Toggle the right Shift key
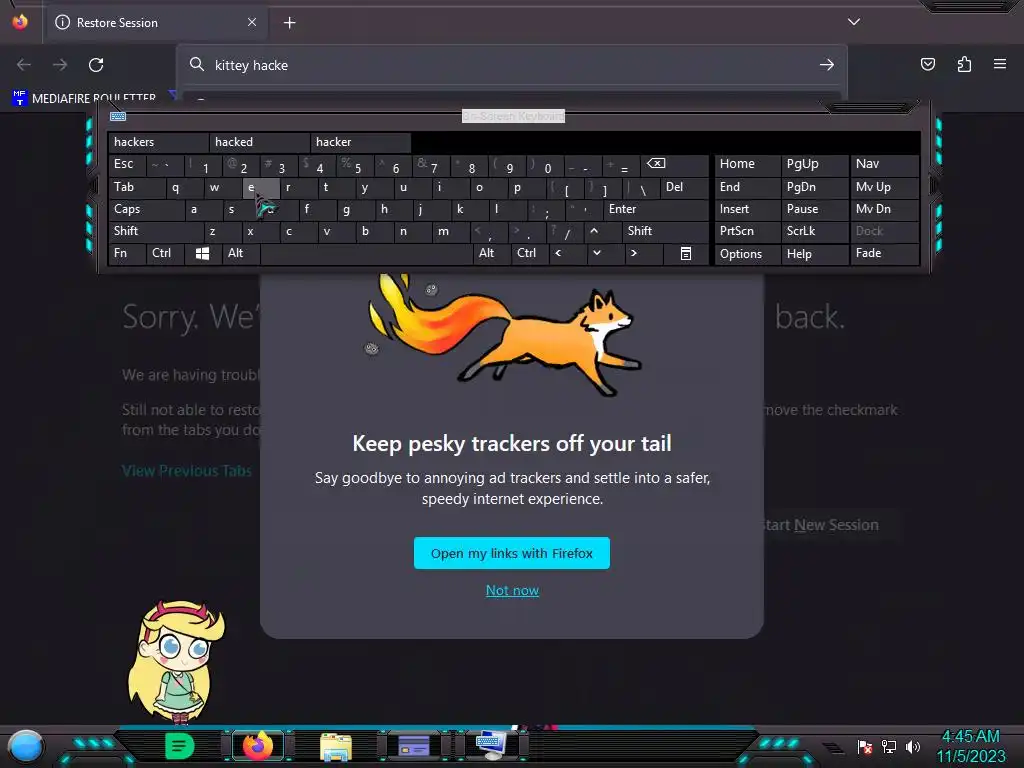 coord(665,231)
